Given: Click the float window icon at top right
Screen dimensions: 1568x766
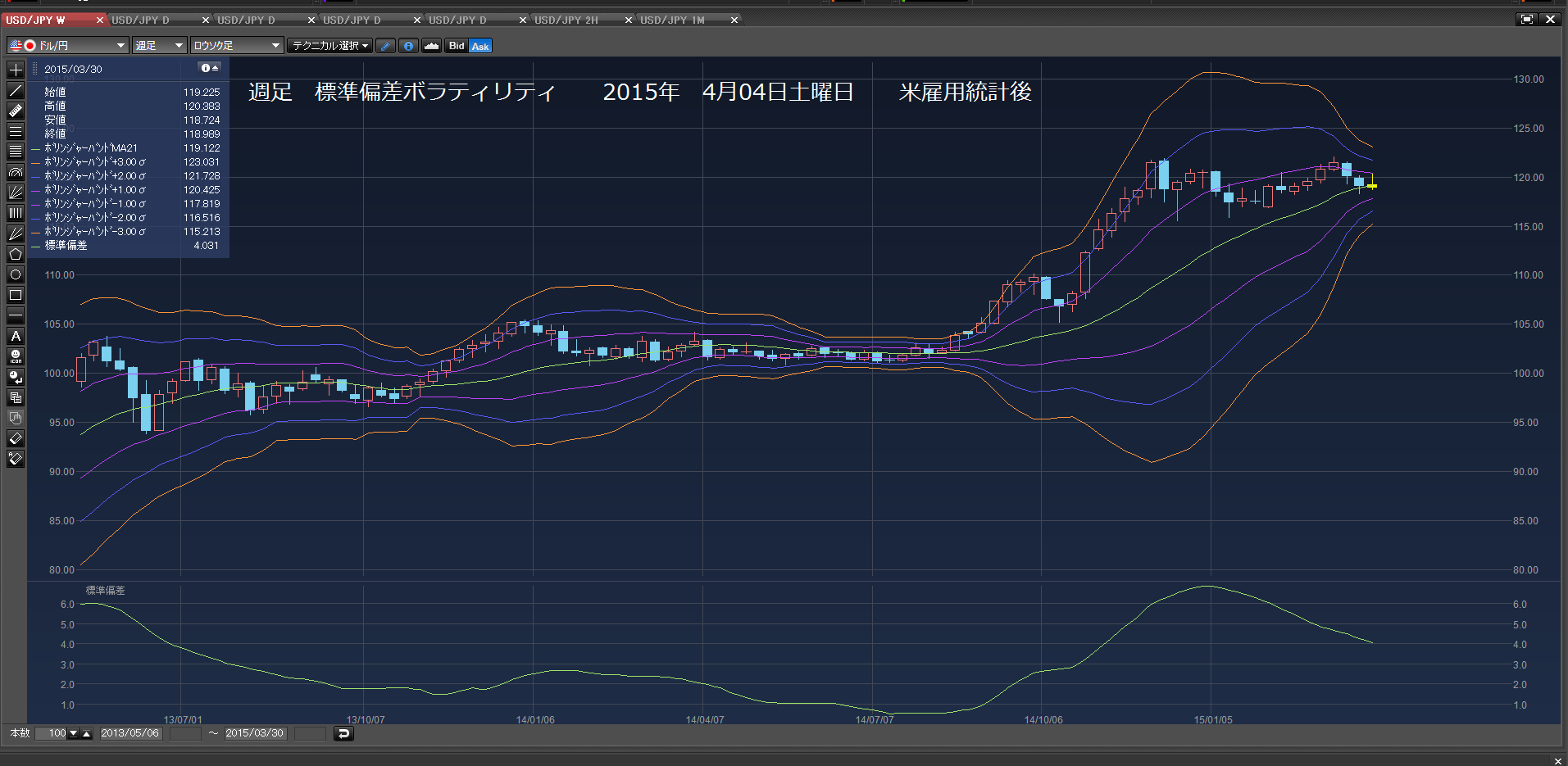Looking at the screenshot, I should tap(1526, 19).
